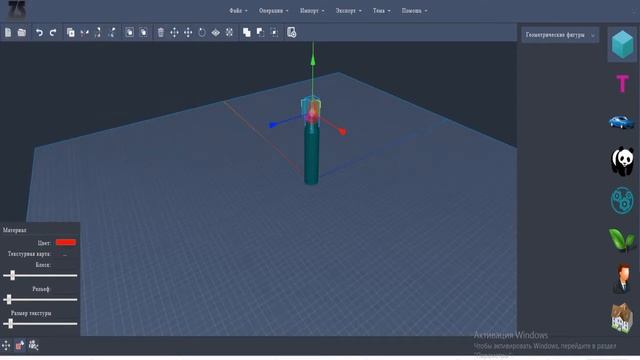This screenshot has height=360, width=640.
Task: Open the Экспорт menu
Action: 349,11
